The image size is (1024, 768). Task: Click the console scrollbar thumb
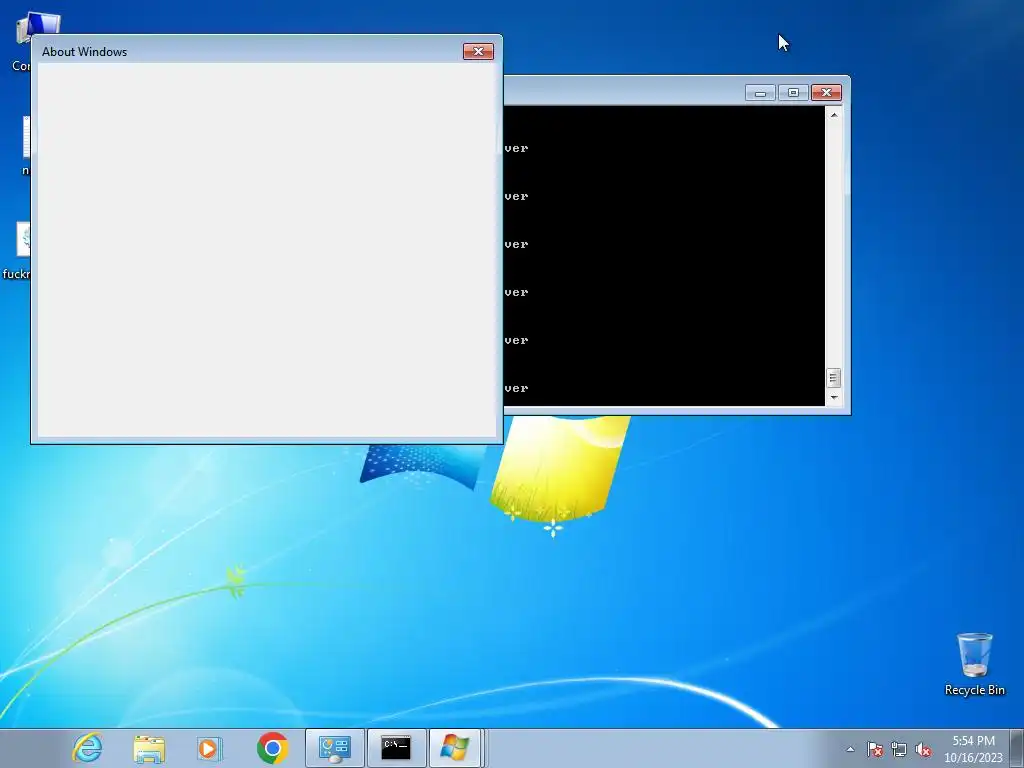tap(834, 377)
